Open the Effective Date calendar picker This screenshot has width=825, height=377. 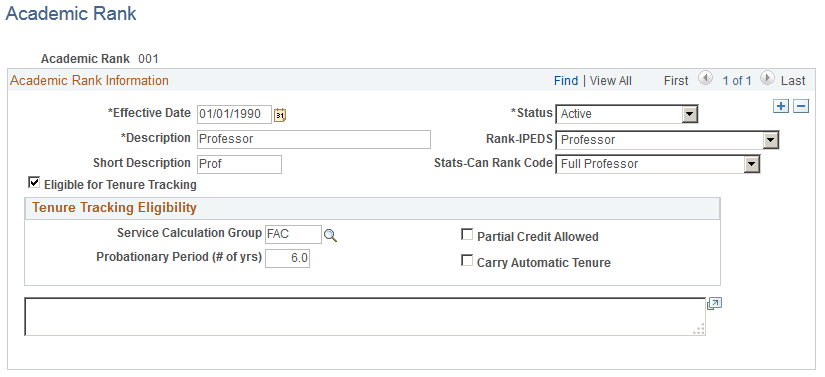280,115
